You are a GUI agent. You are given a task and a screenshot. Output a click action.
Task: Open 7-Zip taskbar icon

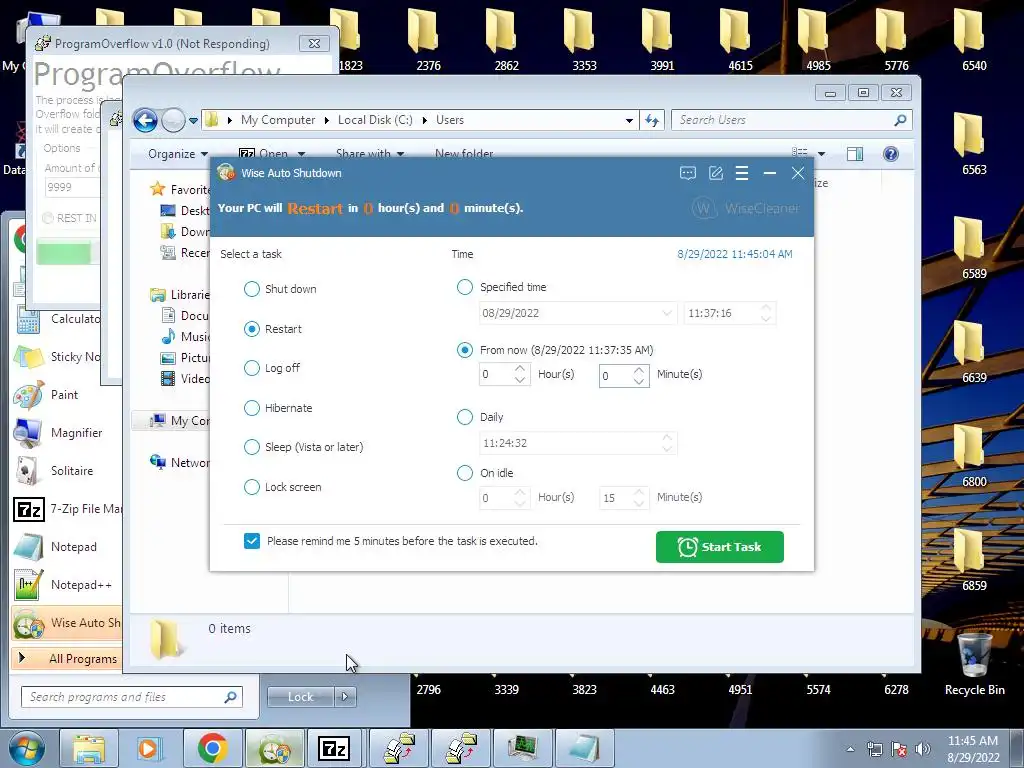click(333, 748)
